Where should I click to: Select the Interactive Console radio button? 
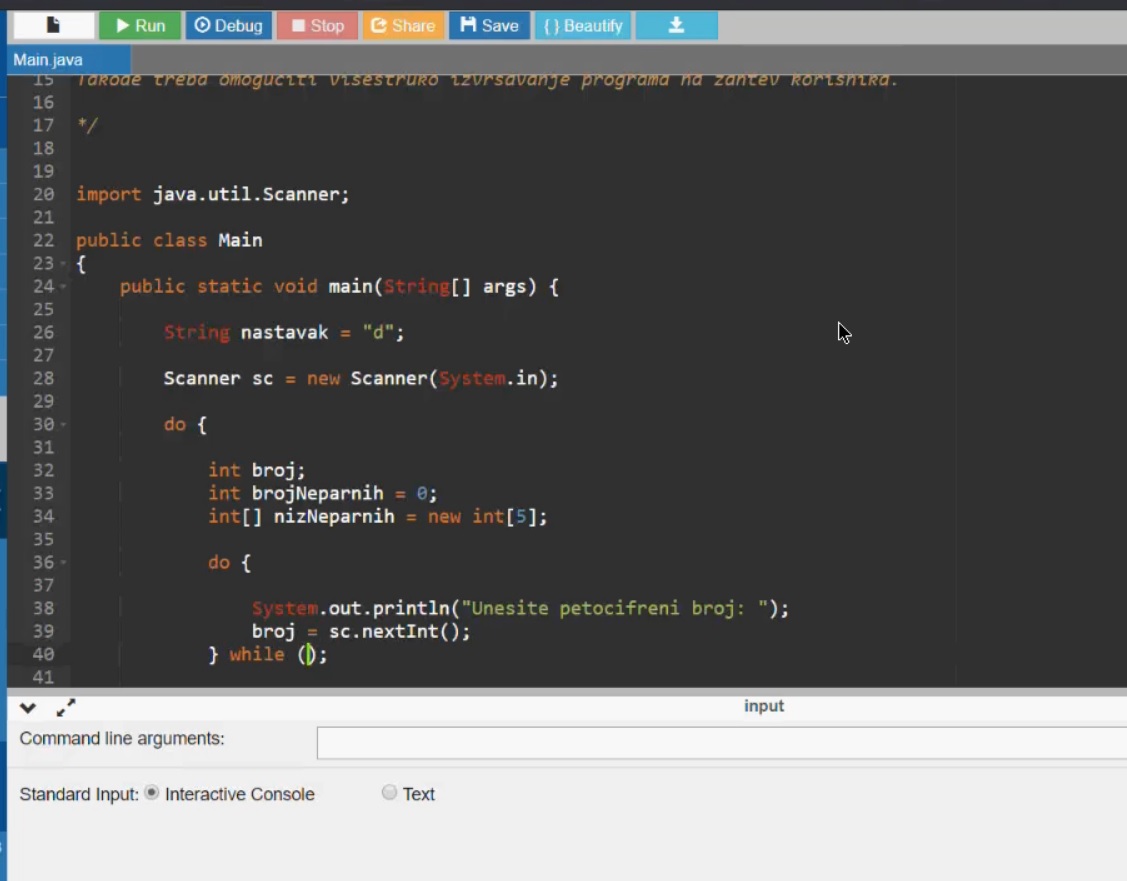click(x=152, y=793)
